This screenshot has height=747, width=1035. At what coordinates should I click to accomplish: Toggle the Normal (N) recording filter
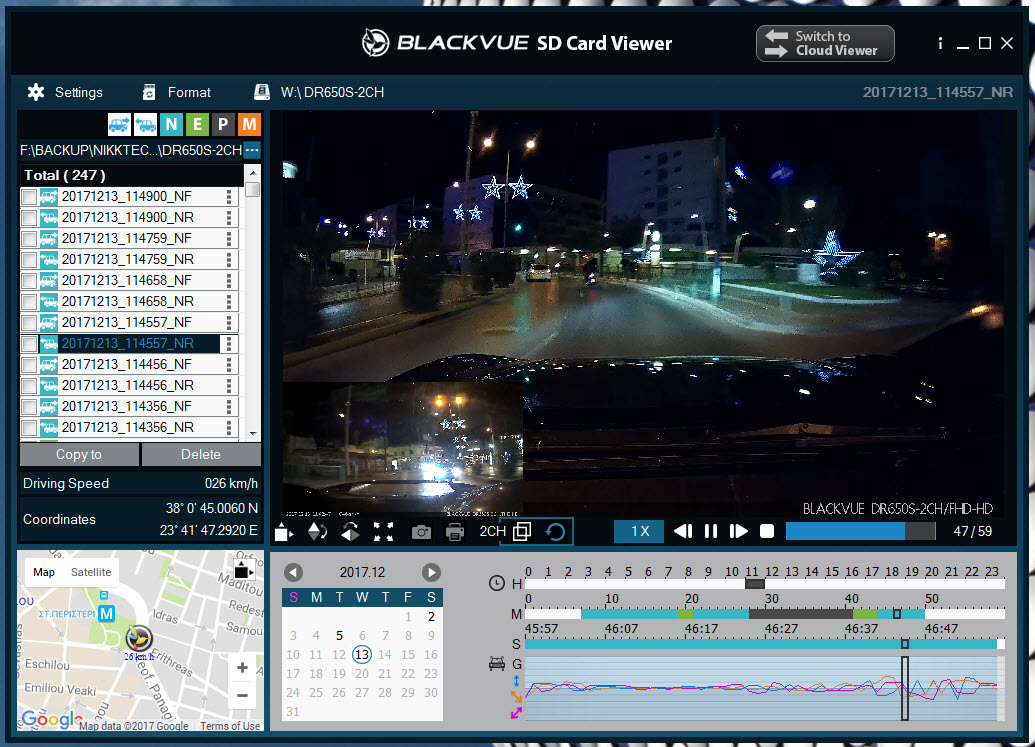171,124
